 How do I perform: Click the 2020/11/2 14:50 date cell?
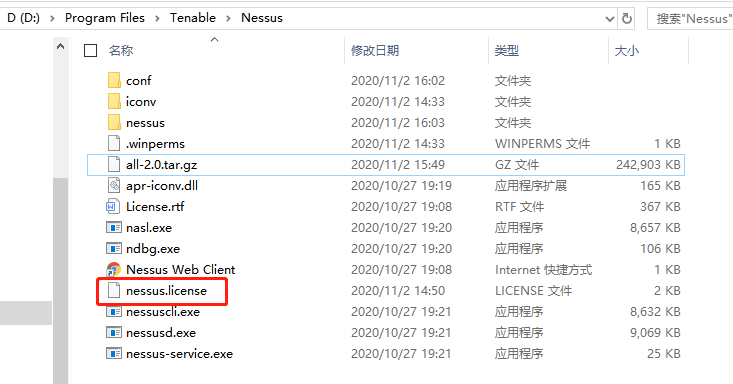click(x=398, y=290)
